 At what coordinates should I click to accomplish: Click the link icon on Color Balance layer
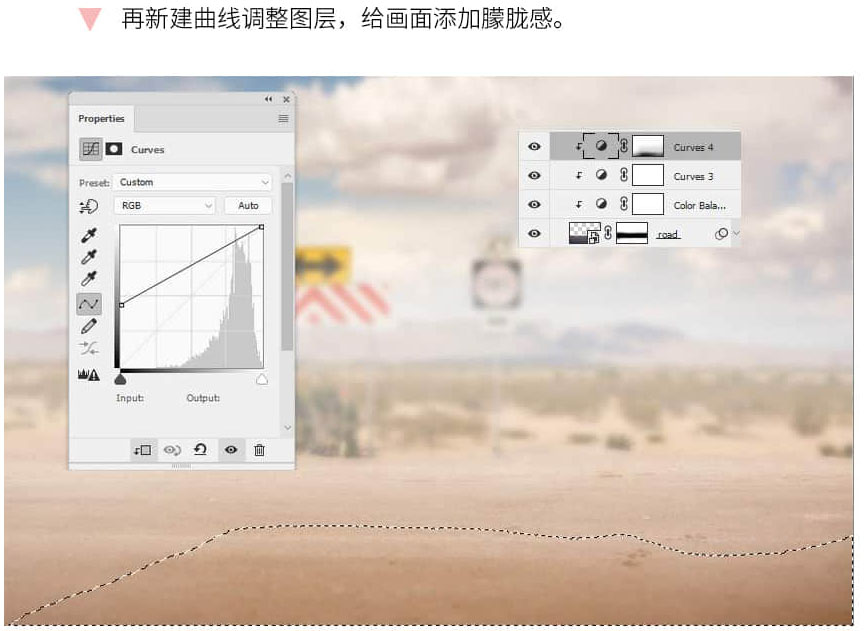624,204
